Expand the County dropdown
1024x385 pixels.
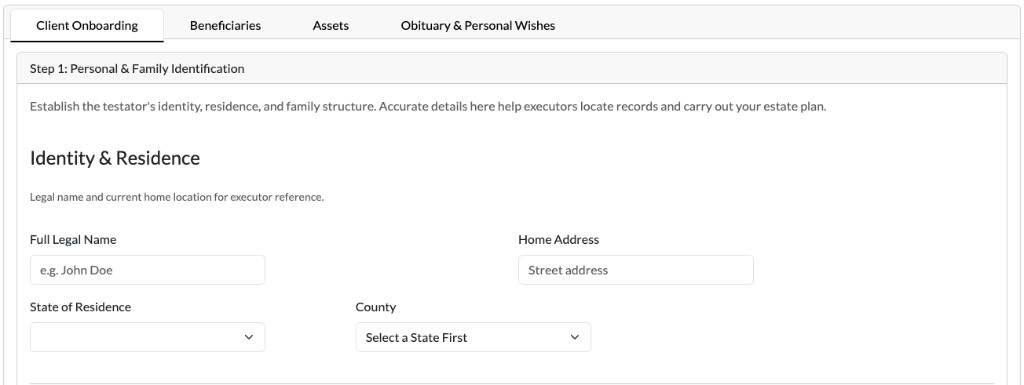pos(473,337)
